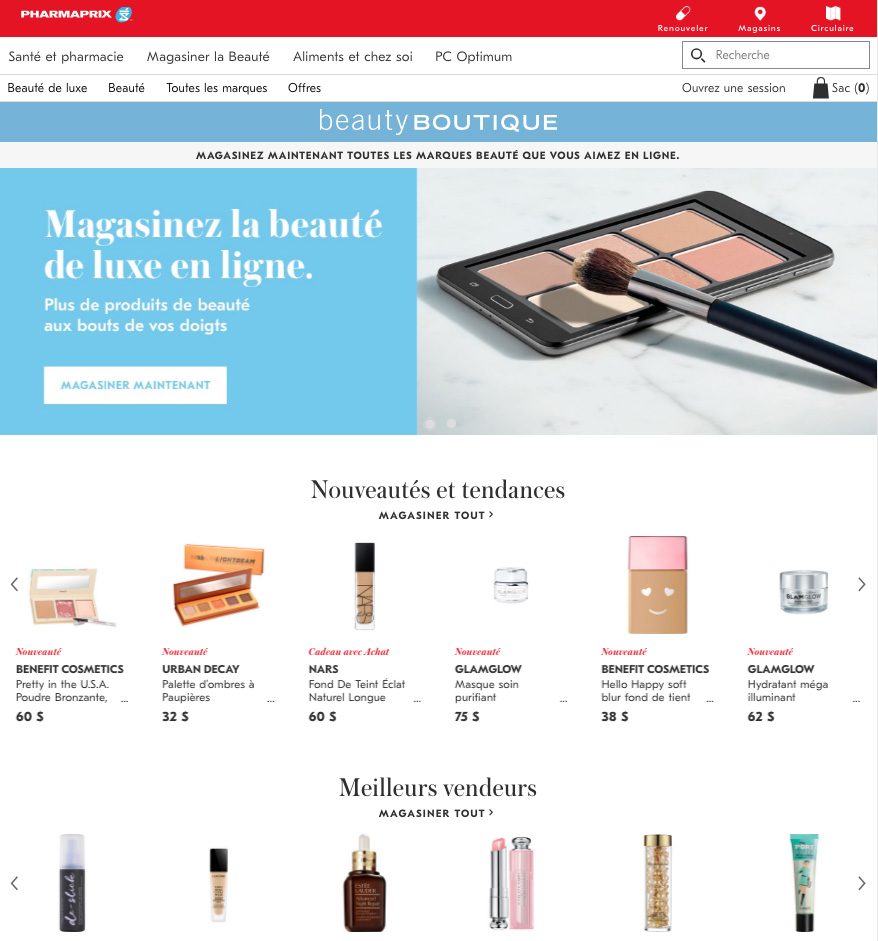The width and height of the screenshot is (878, 941).
Task: Select first hero carousel dot
Action: point(430,424)
